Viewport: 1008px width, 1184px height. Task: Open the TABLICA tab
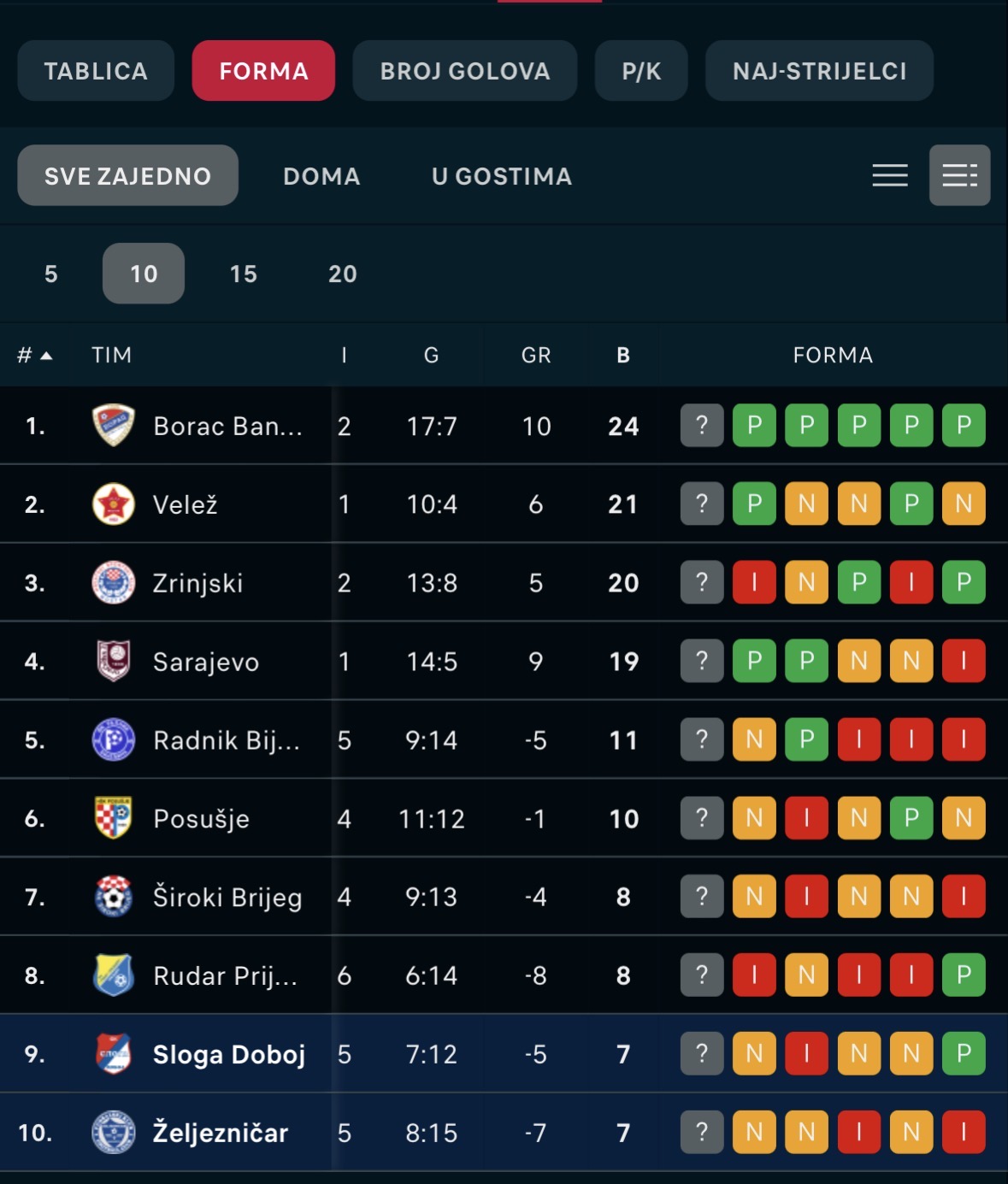96,71
